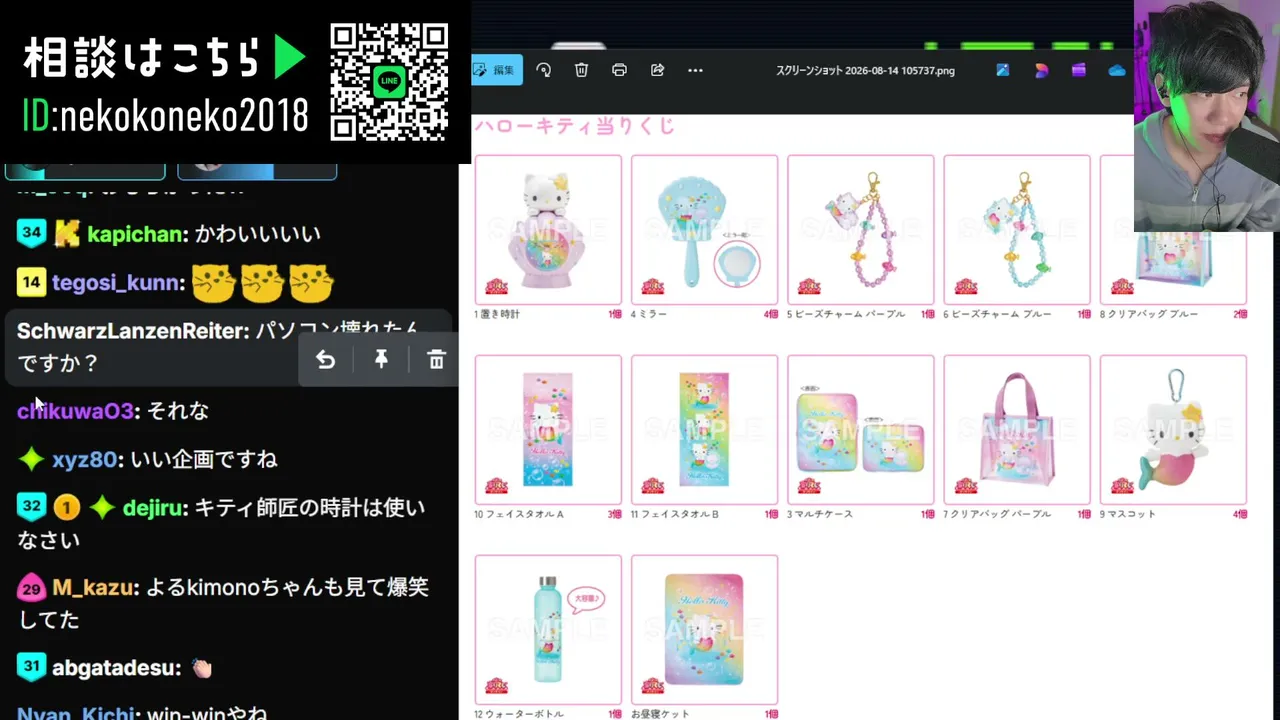Screen dimensions: 1280x720
Task: Click the level 31 badge beside abgatadesu
Action: point(31,666)
